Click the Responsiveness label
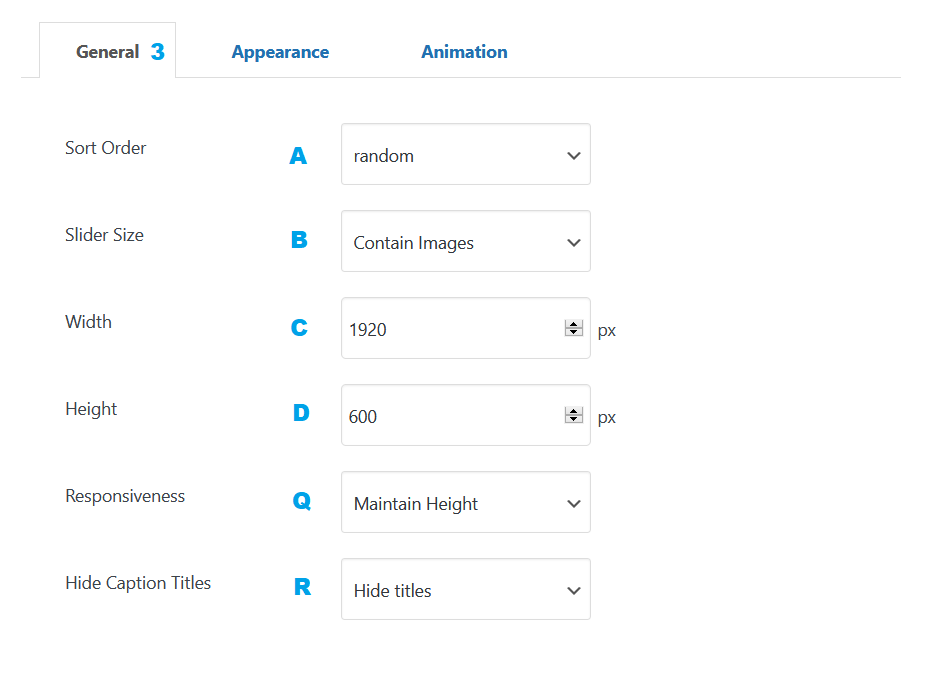Screen dimensions: 930x683 (x=125, y=496)
